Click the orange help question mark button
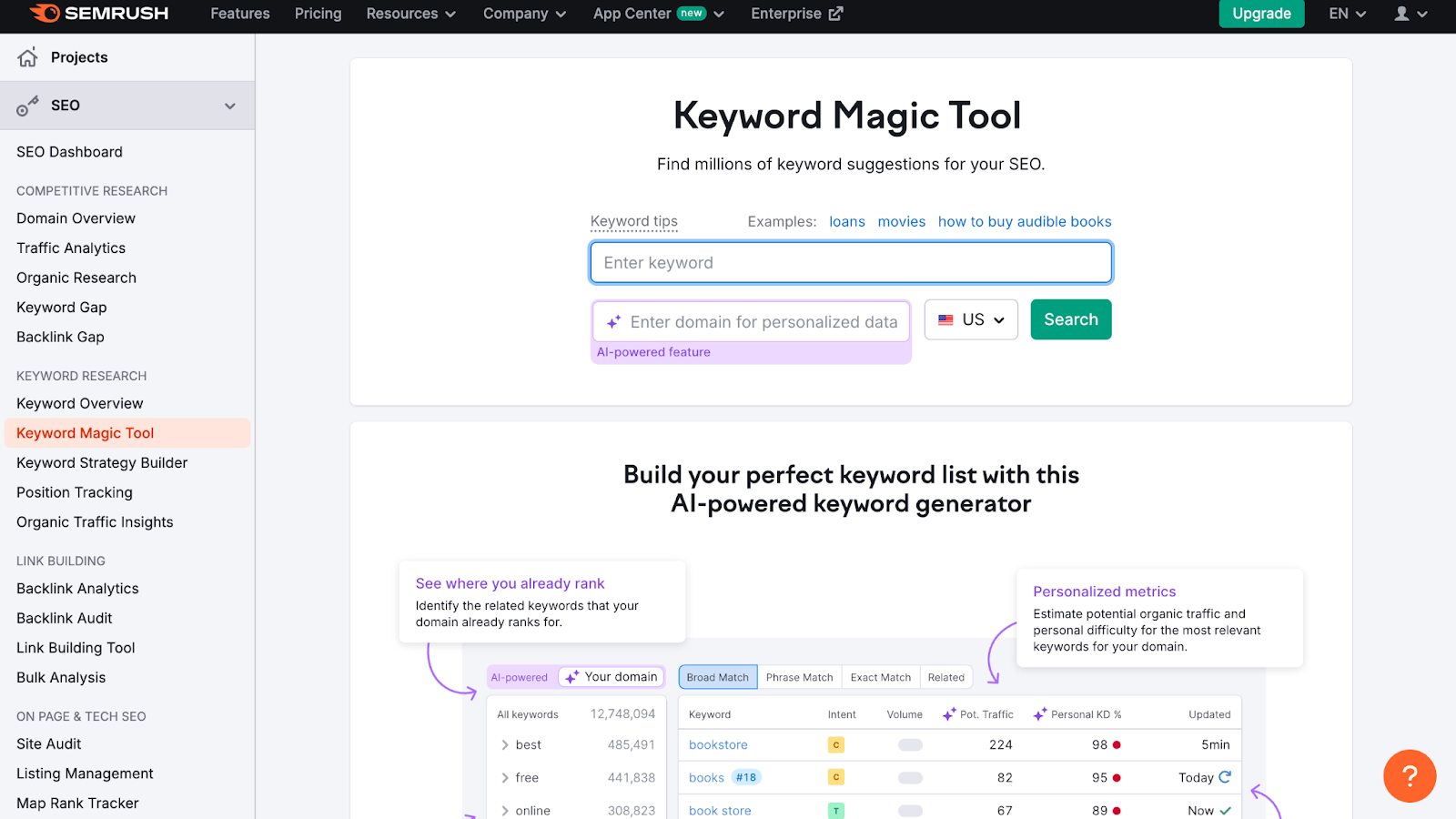This screenshot has width=1456, height=819. pos(1410,775)
